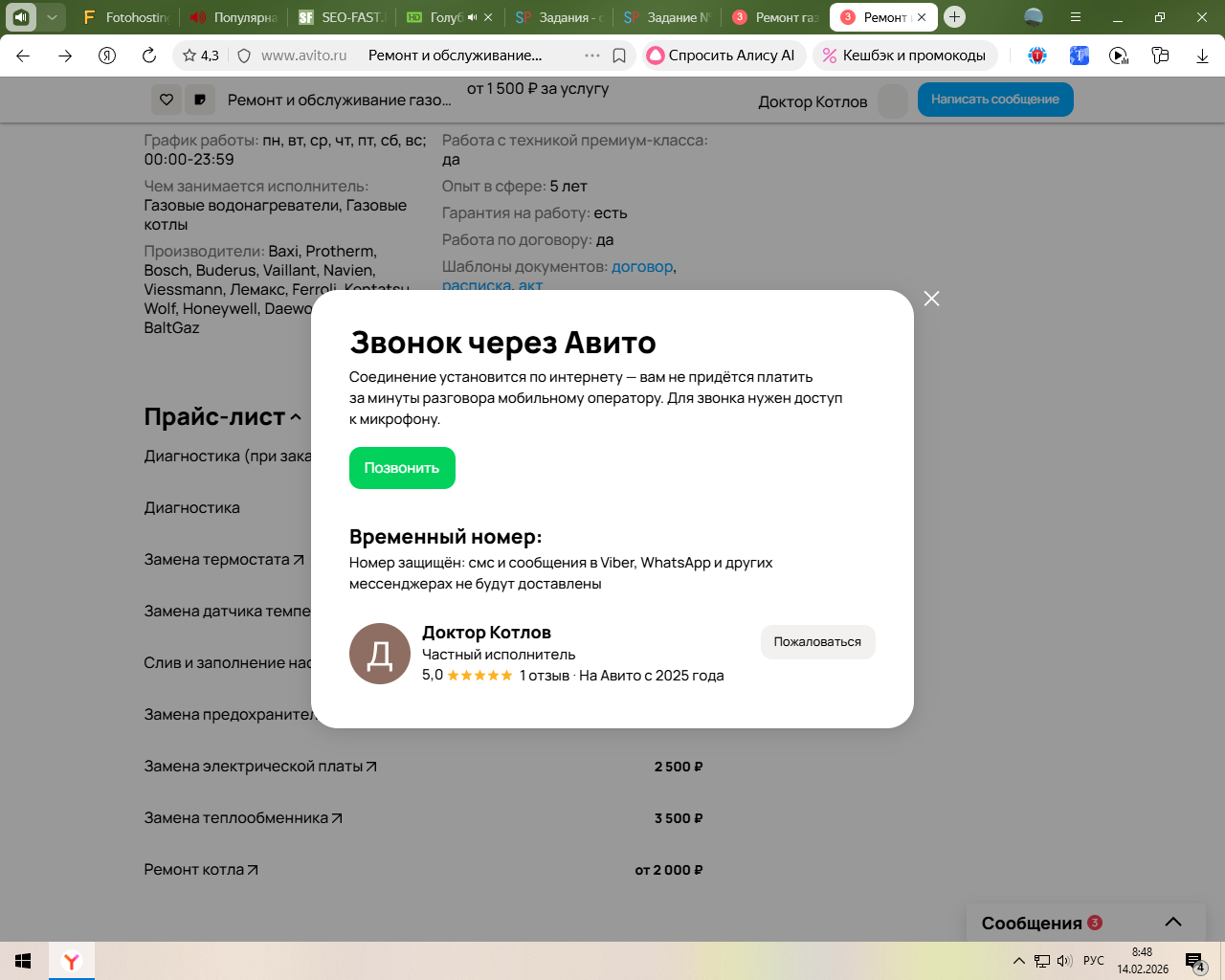Click the note icon next to heart
This screenshot has height=980, width=1225.
tap(199, 100)
